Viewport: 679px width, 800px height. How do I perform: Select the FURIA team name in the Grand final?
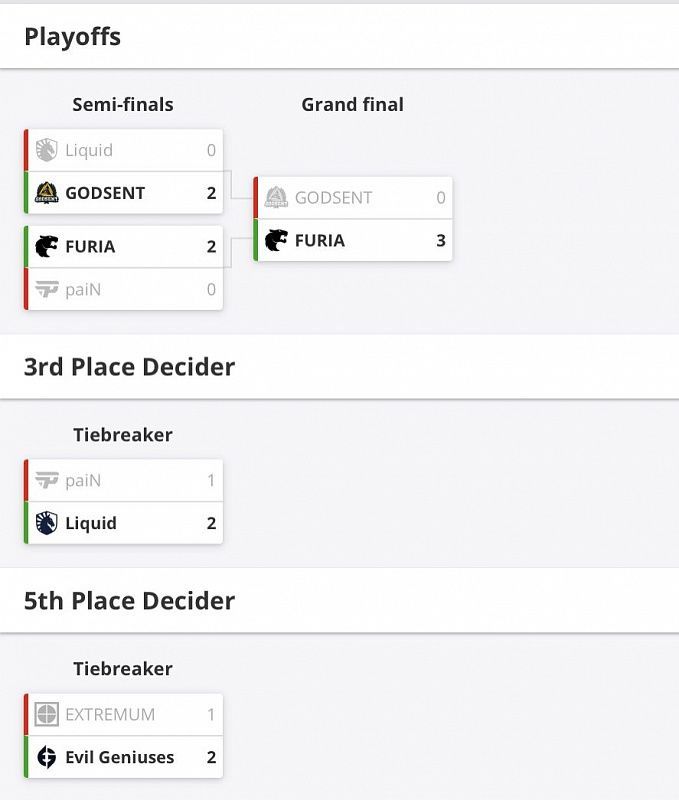(319, 241)
